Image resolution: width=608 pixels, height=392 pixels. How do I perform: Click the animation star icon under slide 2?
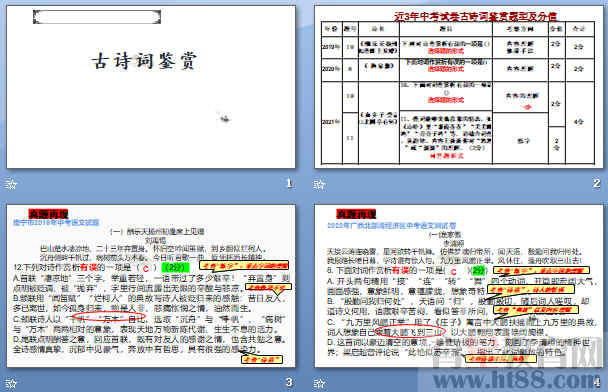pyautogui.click(x=319, y=184)
